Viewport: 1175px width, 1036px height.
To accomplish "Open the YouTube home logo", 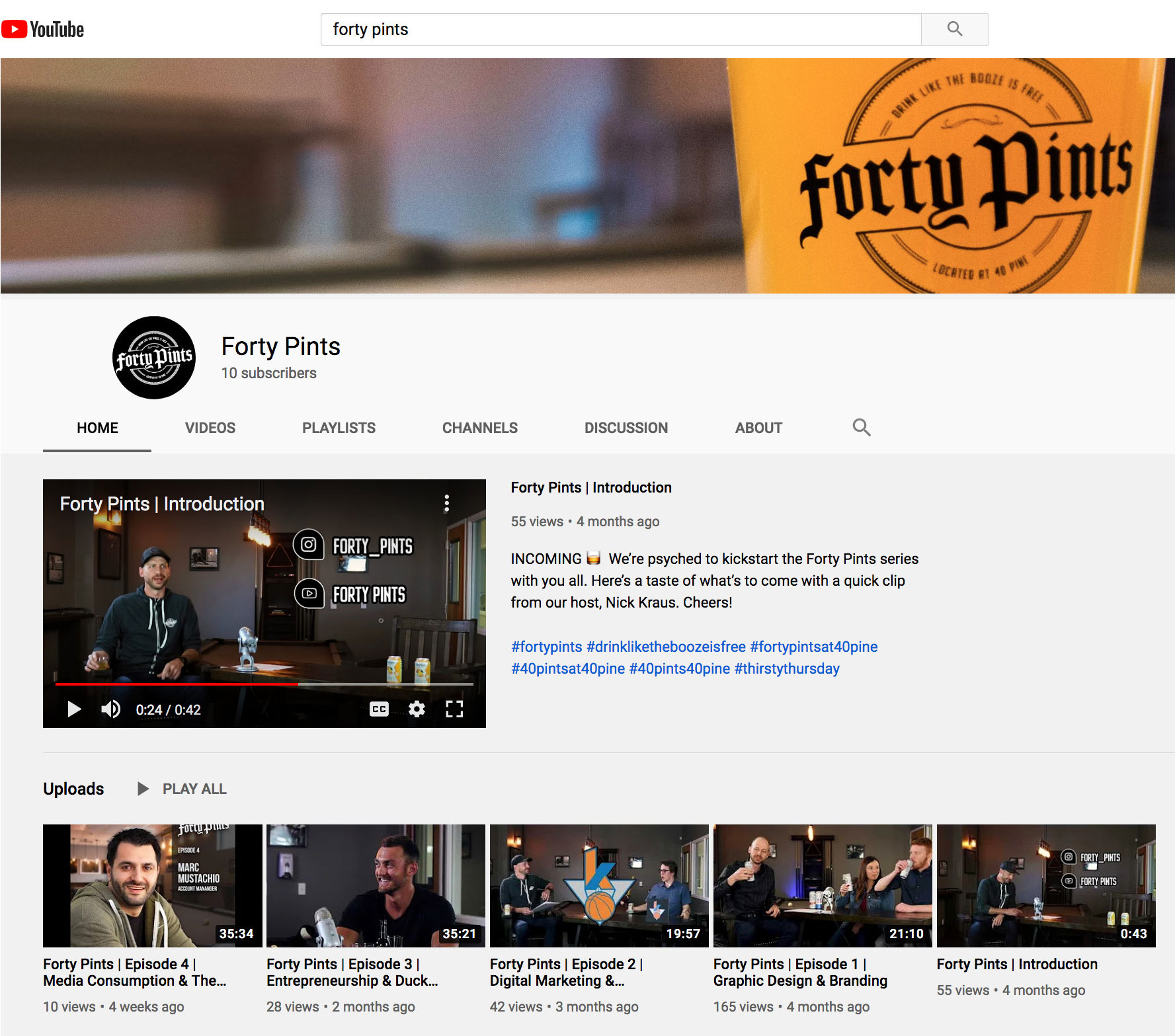I will [43, 29].
